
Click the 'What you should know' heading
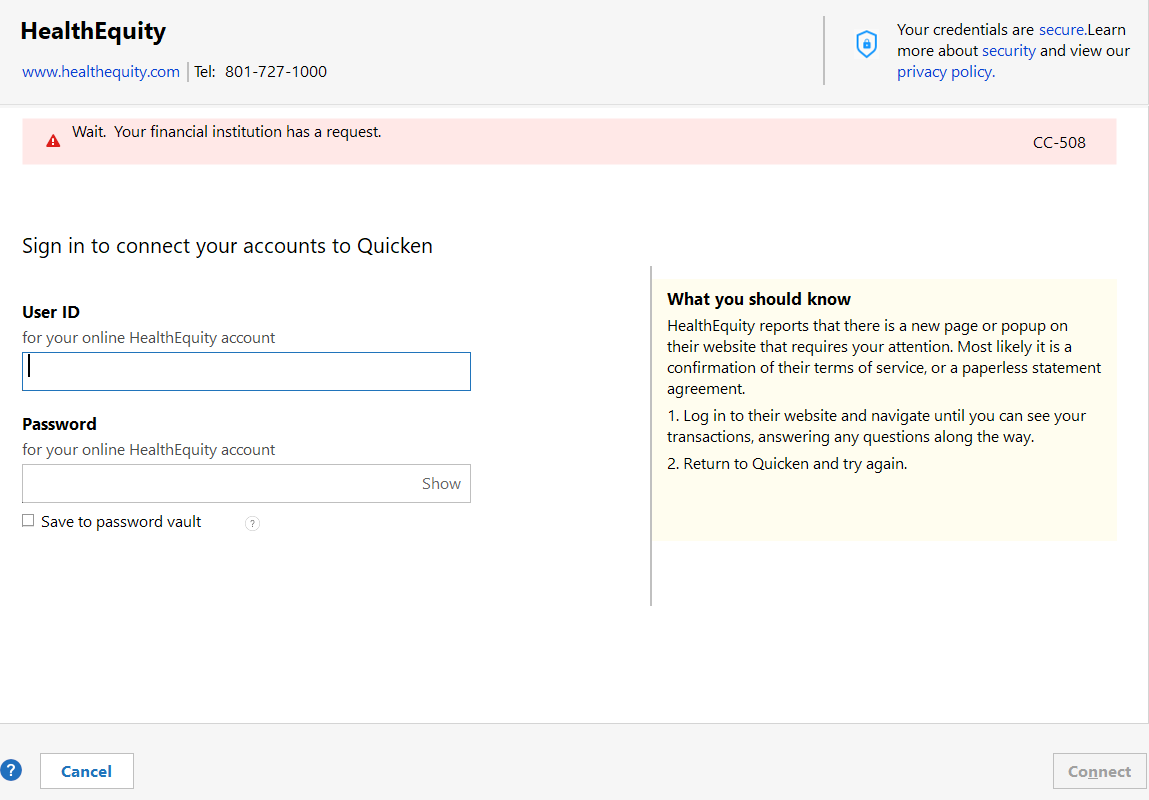[759, 299]
